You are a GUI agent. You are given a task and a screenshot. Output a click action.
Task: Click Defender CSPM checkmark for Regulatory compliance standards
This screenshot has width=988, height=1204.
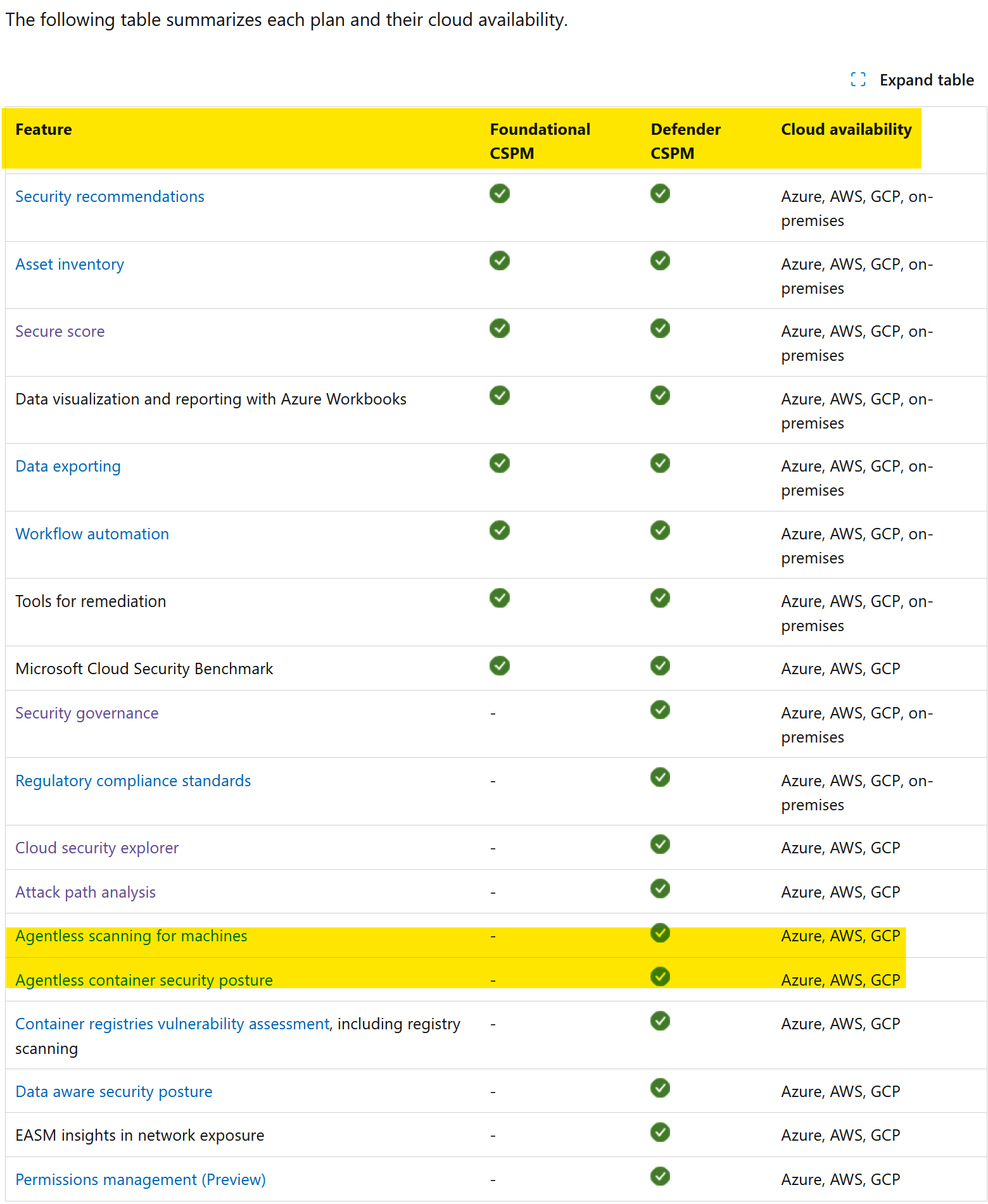660,777
